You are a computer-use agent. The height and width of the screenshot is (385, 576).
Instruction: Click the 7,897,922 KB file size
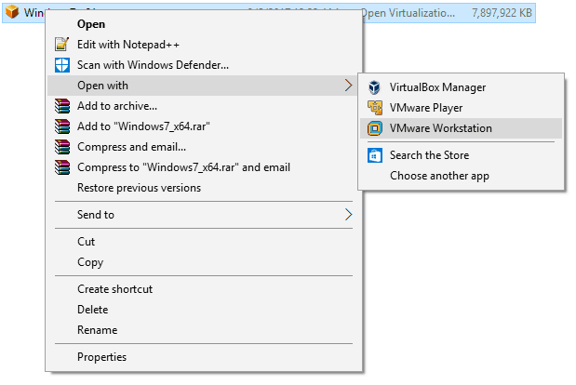coord(502,13)
